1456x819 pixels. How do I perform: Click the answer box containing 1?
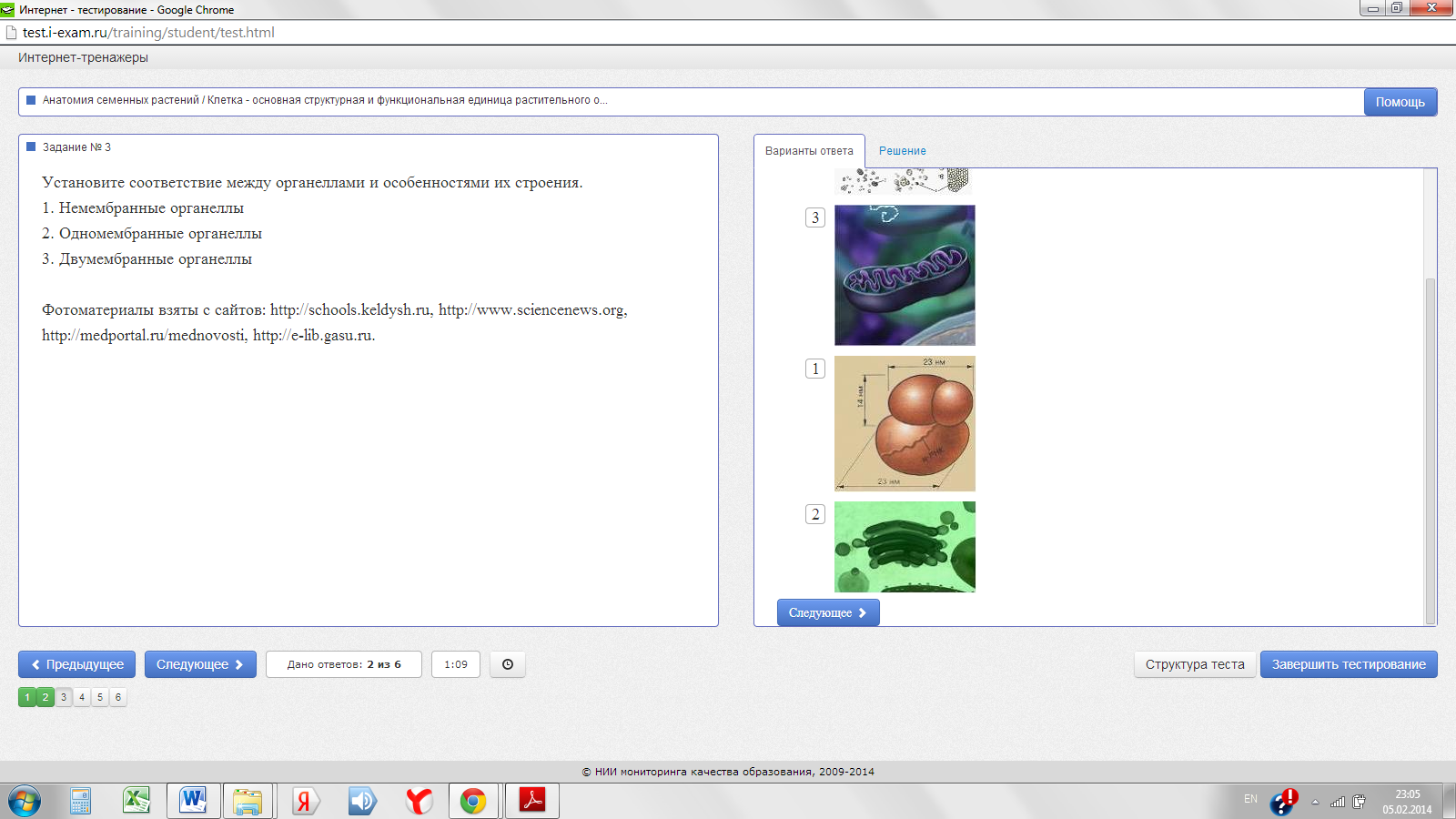coord(815,369)
